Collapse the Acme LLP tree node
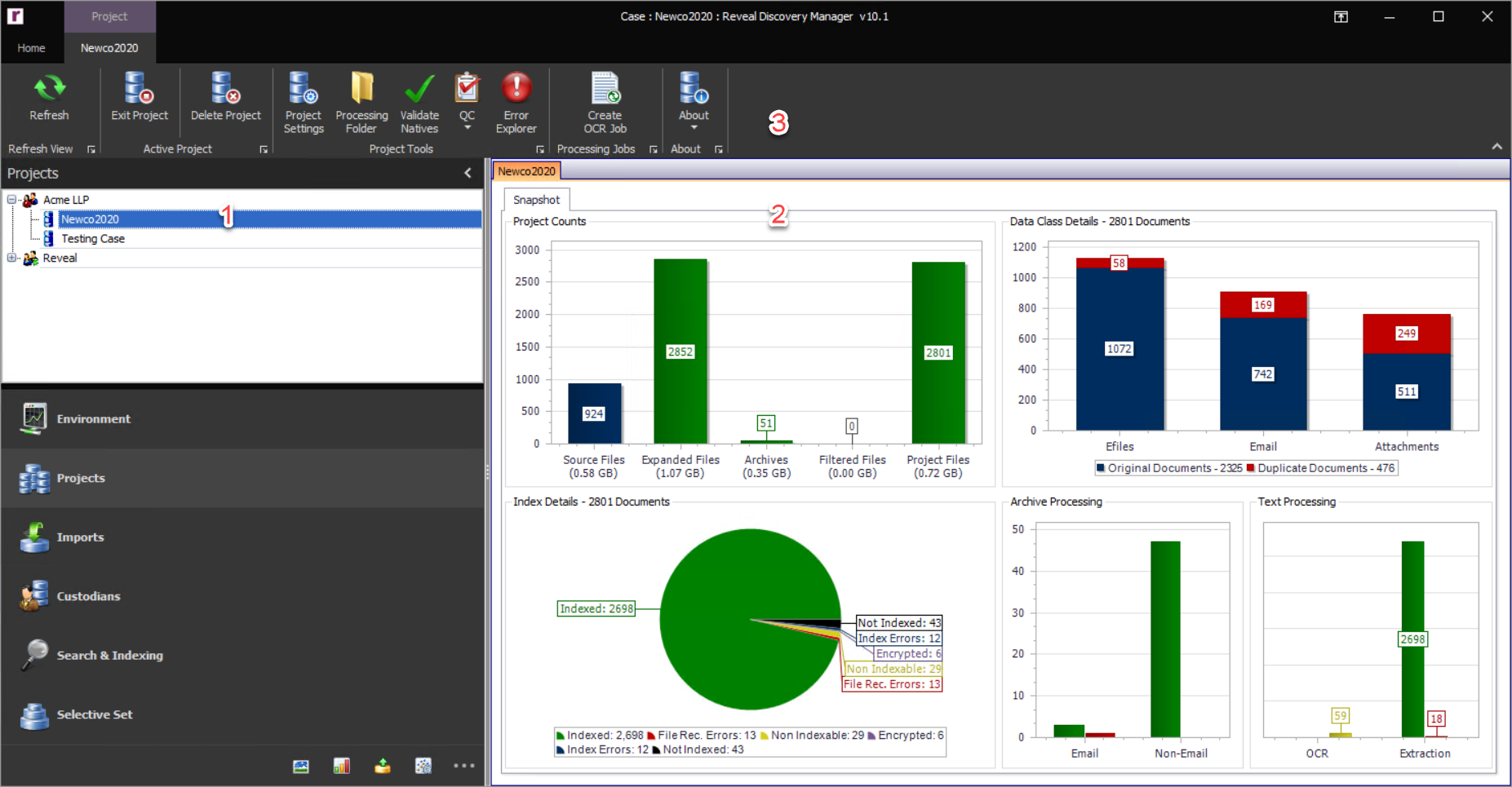 tap(11, 199)
